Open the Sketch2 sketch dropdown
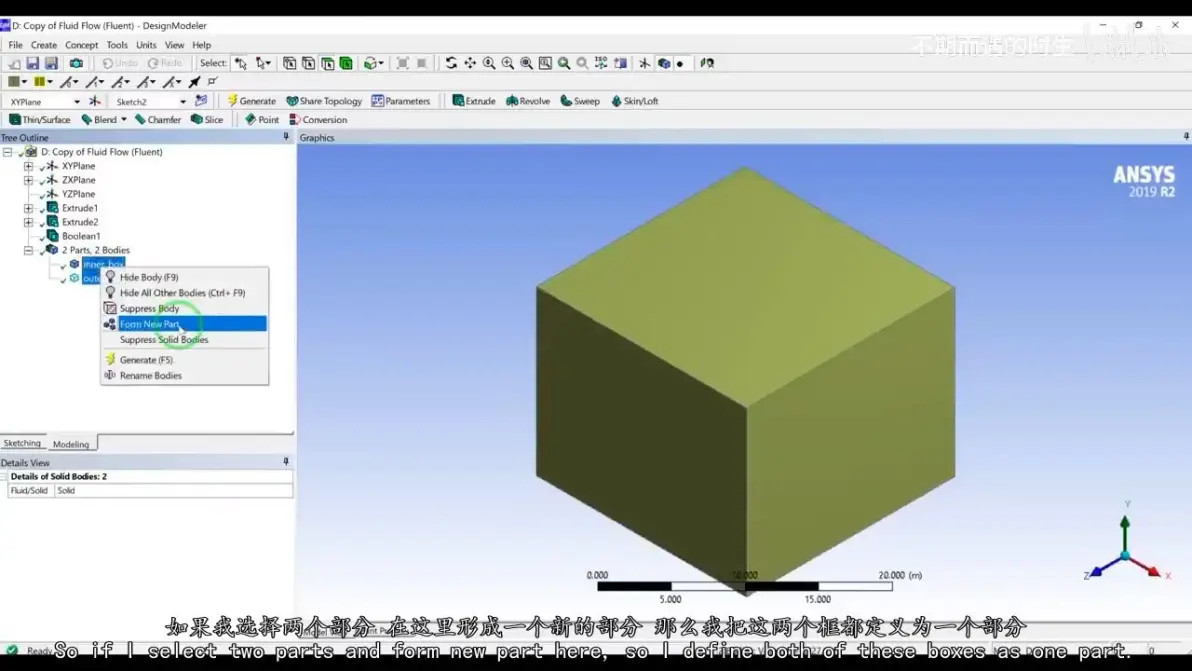The width and height of the screenshot is (1192, 671). click(182, 101)
